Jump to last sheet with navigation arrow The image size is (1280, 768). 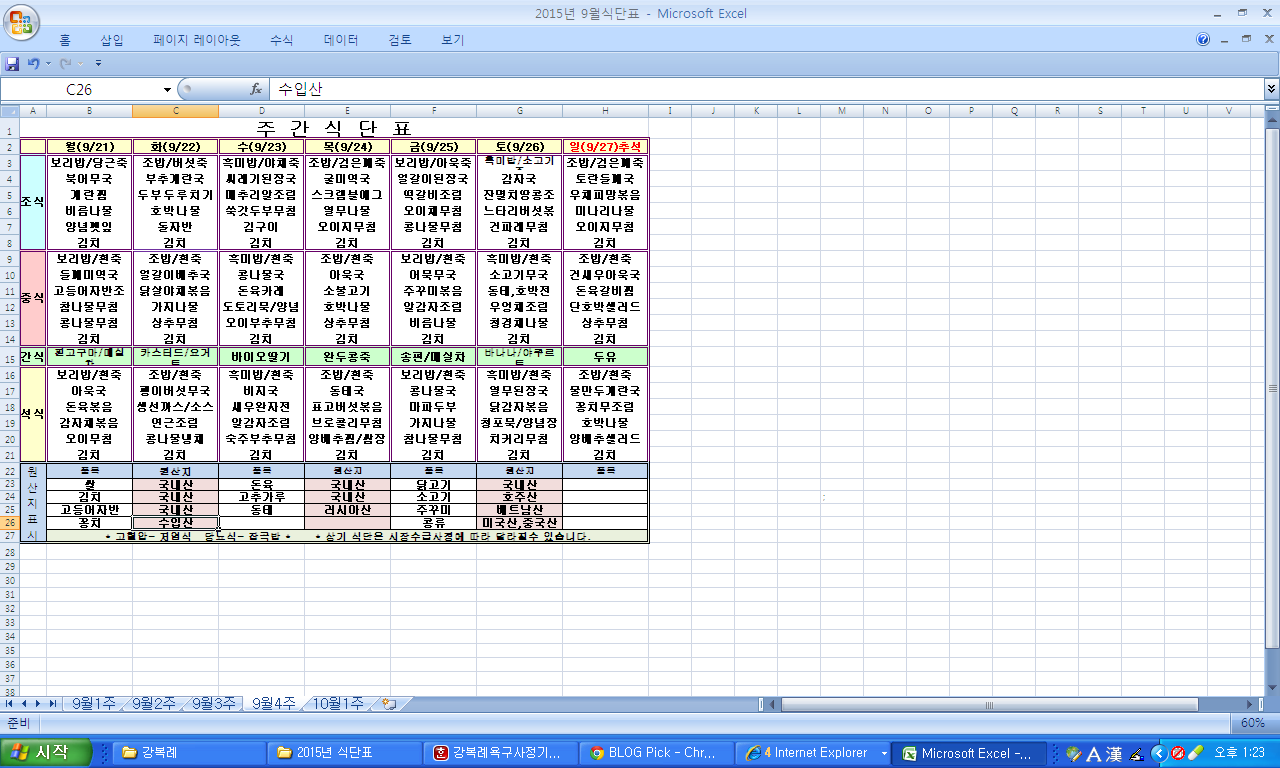(x=53, y=704)
